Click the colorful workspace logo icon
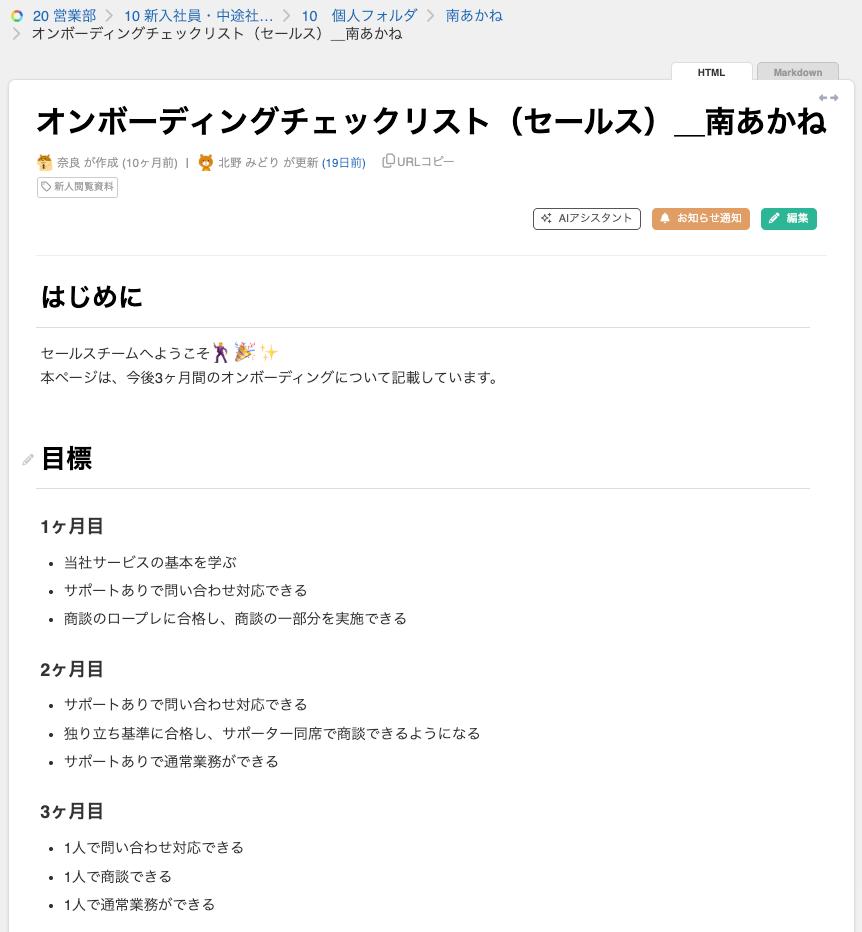This screenshot has height=932, width=862. tap(17, 16)
